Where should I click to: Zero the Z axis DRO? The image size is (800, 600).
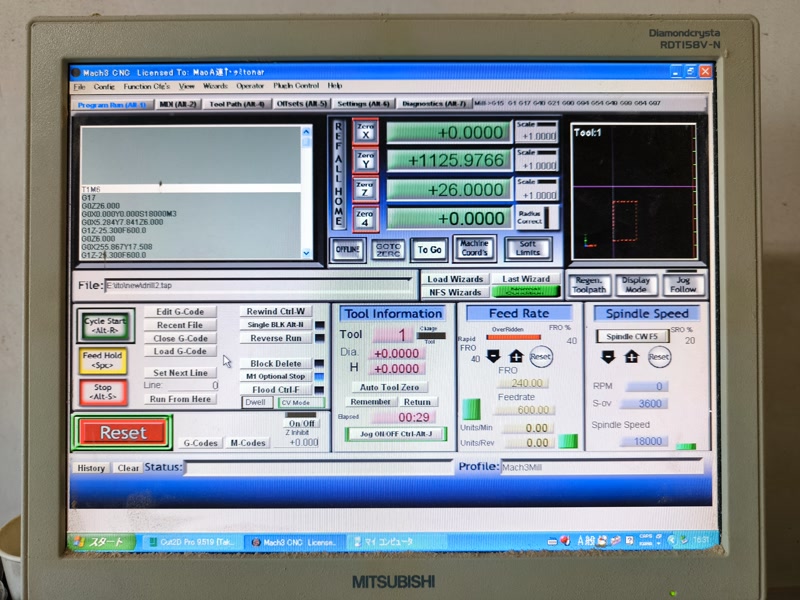coord(365,189)
